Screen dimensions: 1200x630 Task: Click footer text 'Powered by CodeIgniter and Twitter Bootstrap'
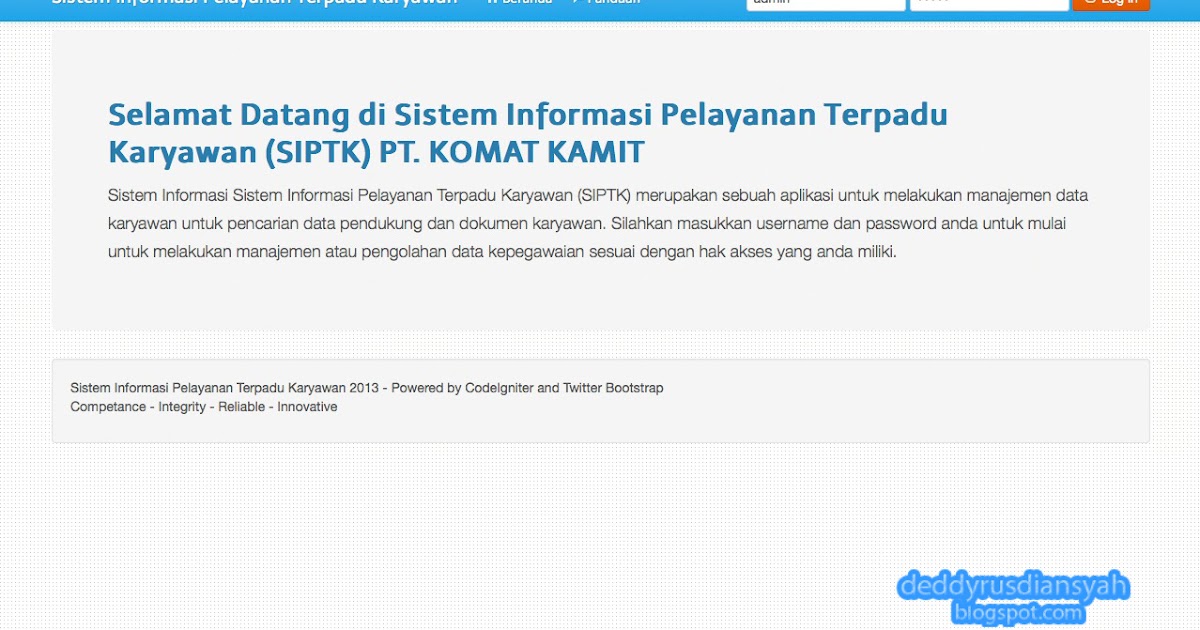(x=527, y=388)
